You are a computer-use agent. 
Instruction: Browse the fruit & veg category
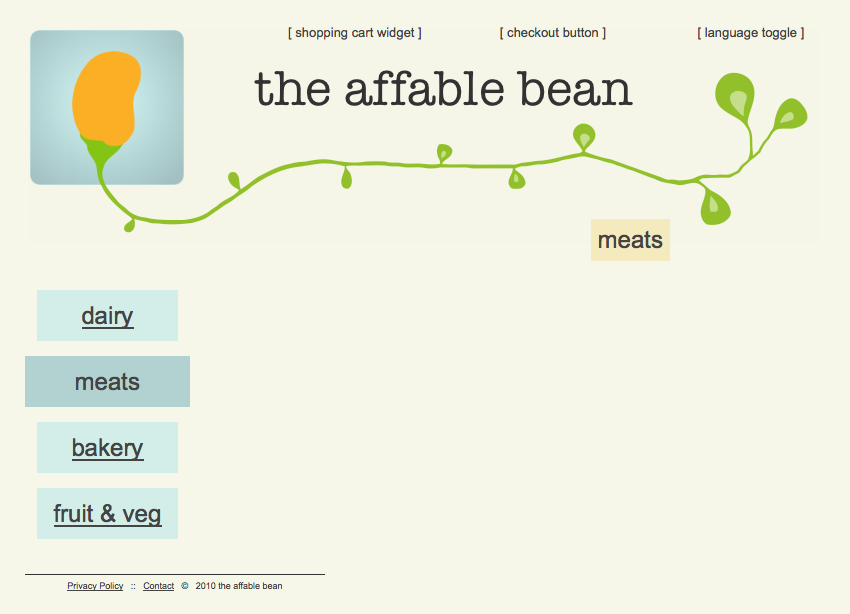click(x=107, y=514)
